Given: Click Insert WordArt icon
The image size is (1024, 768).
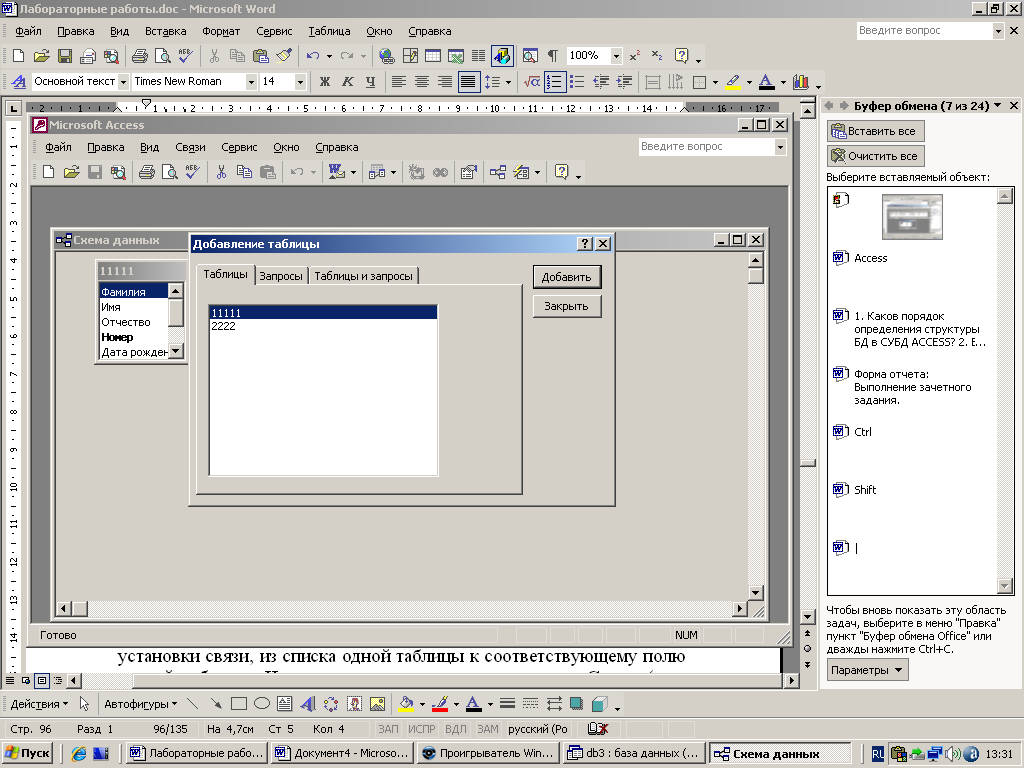Looking at the screenshot, I should click(x=308, y=704).
